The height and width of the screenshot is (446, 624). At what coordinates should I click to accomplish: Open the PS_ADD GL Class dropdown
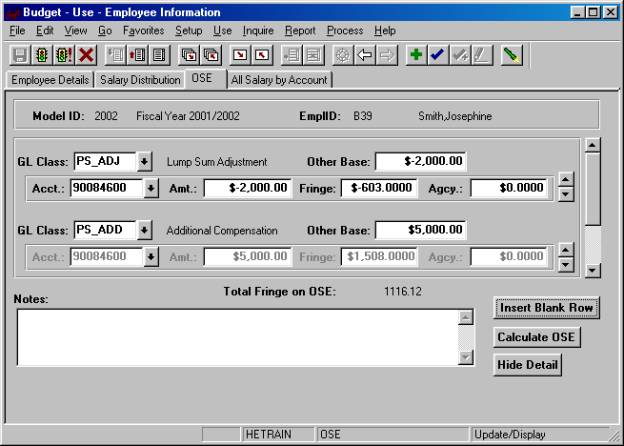click(x=144, y=230)
